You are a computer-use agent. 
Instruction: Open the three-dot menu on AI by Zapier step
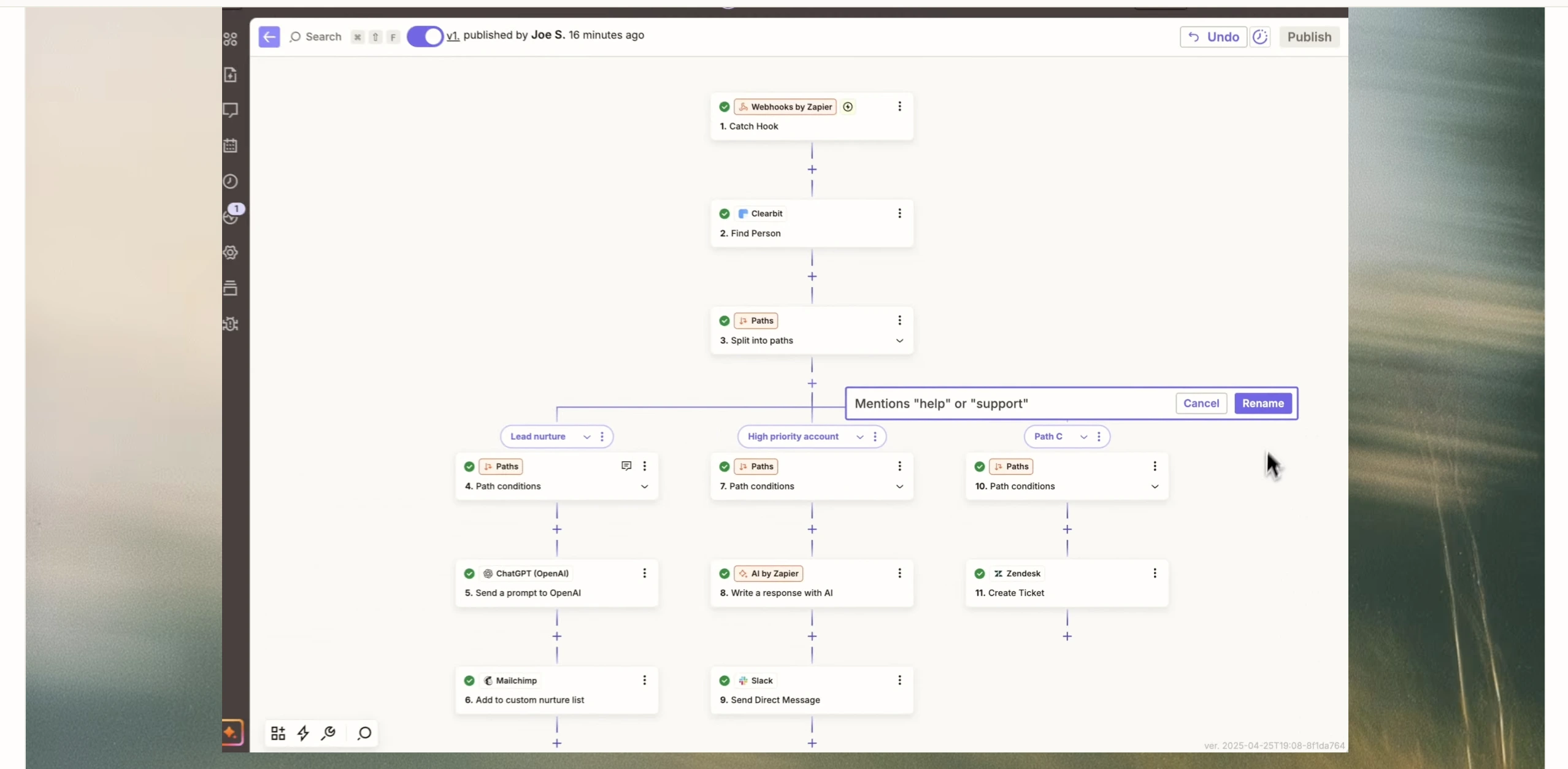coord(899,573)
